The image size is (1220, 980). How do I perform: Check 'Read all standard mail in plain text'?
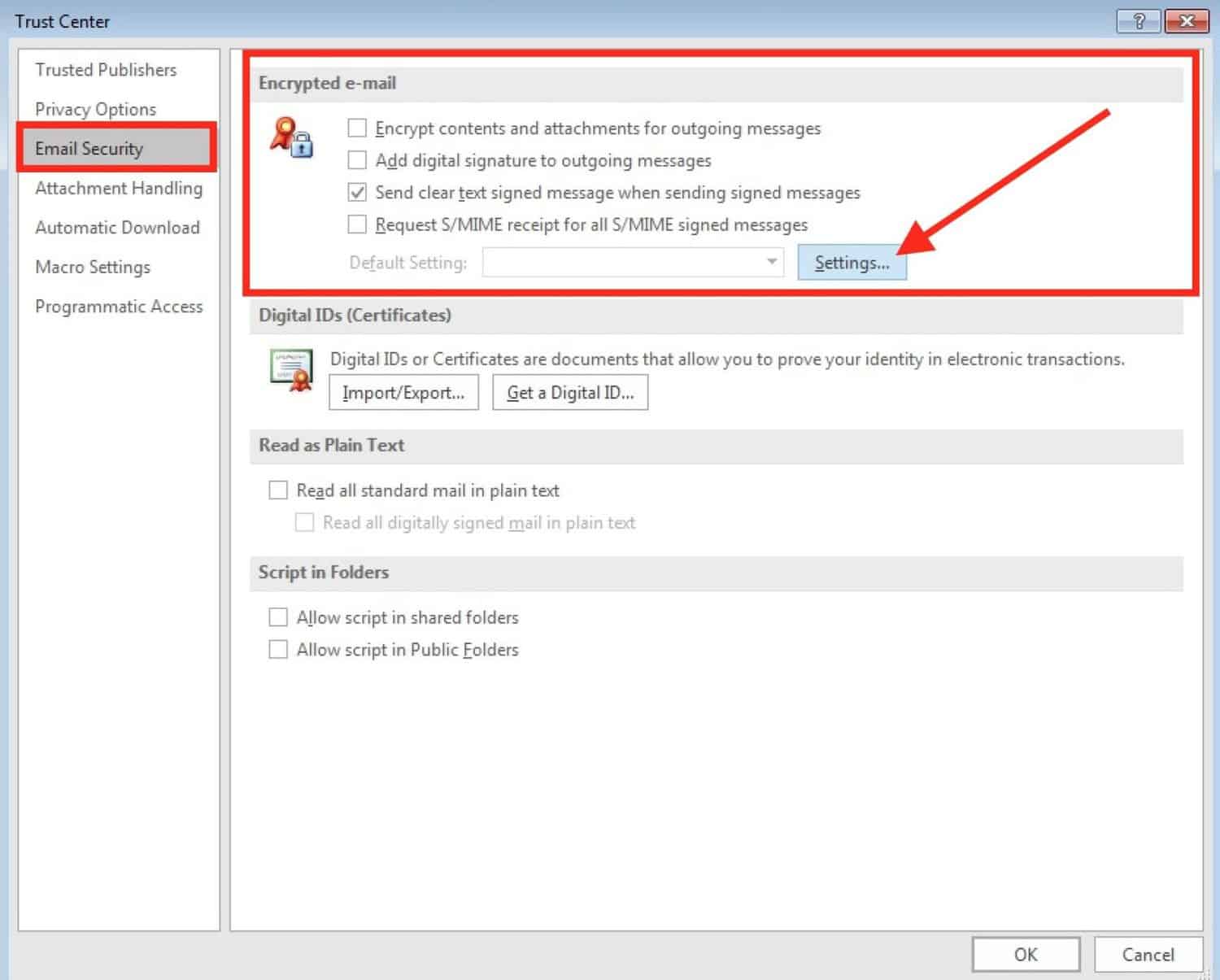click(277, 490)
